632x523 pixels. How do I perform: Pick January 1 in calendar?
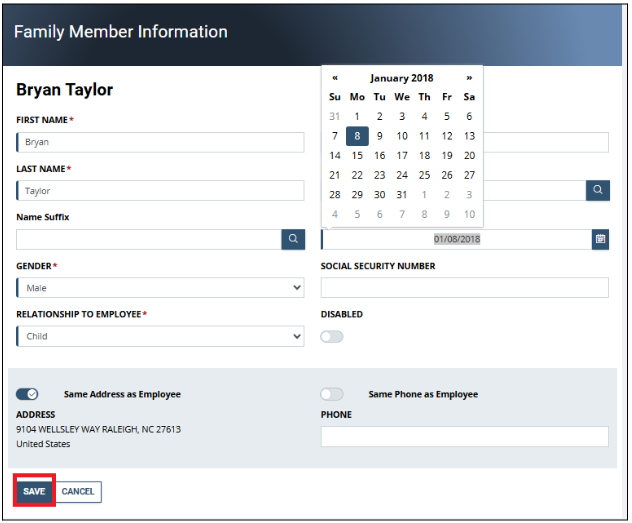357,116
